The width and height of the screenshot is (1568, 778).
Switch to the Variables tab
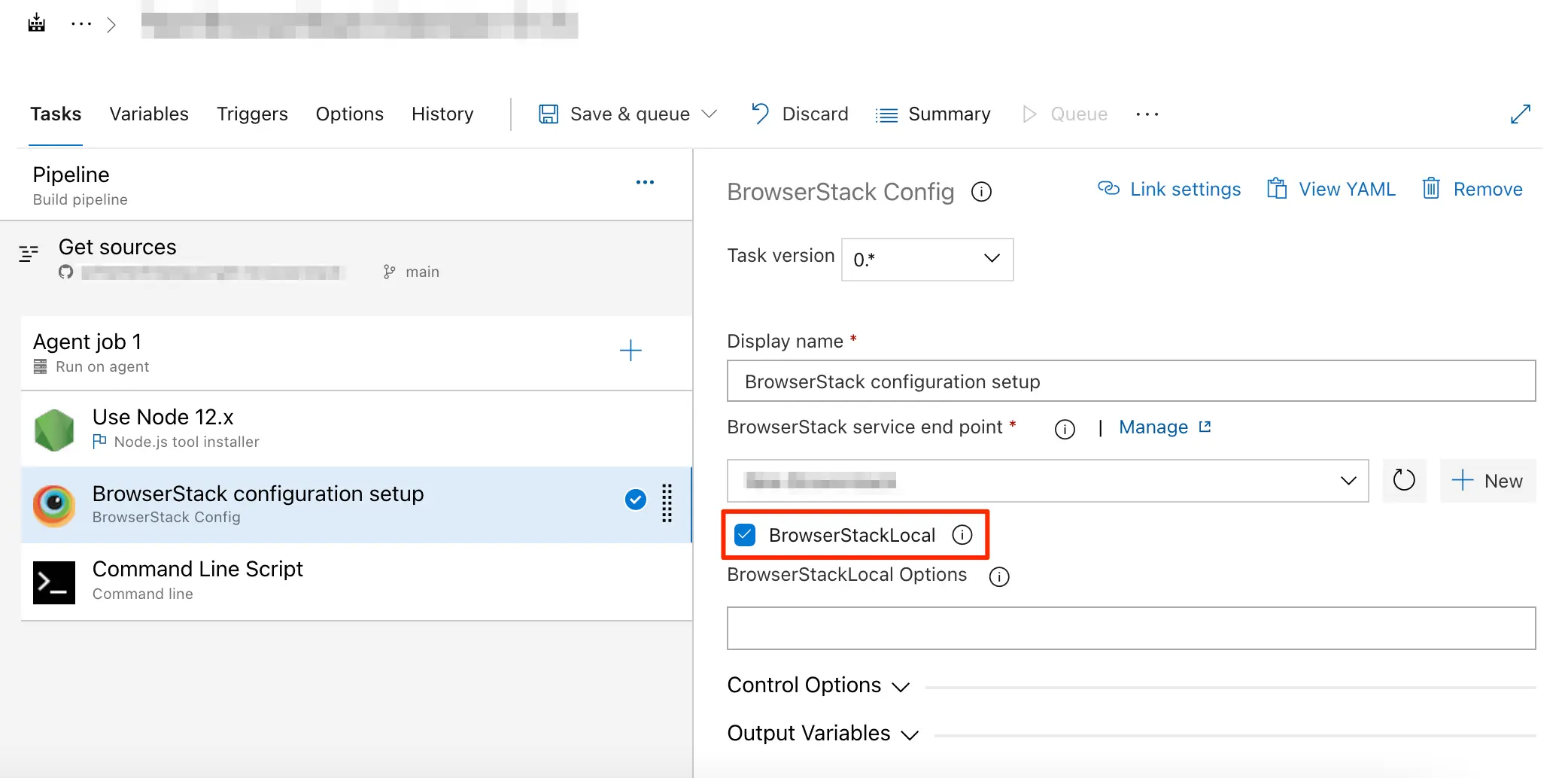(x=149, y=114)
